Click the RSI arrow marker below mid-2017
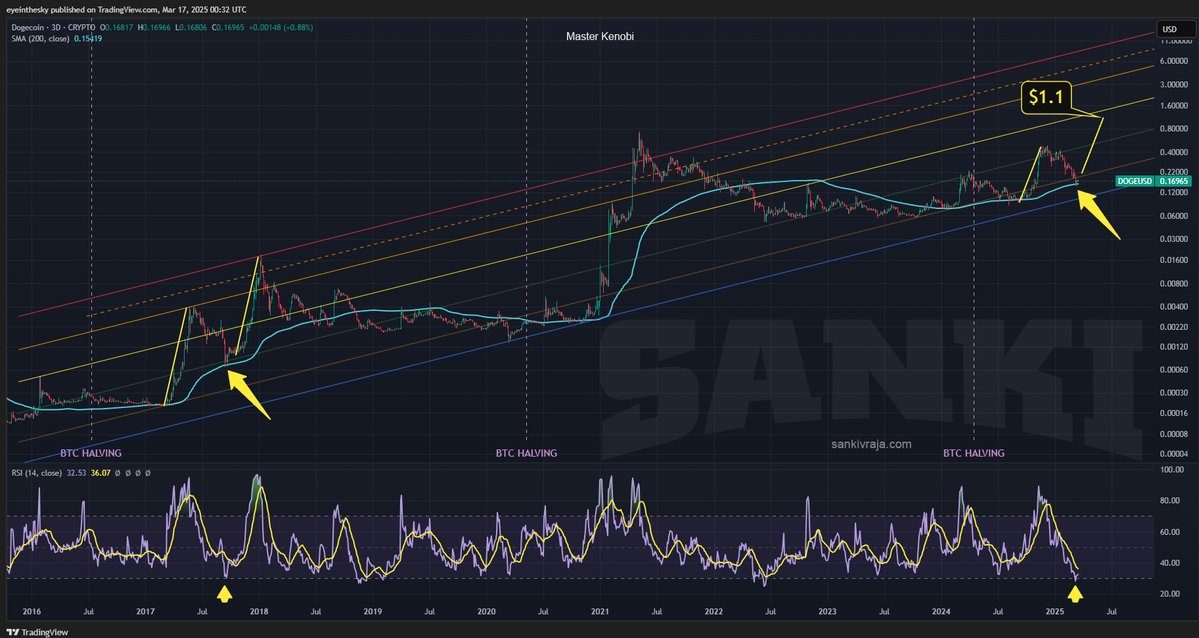This screenshot has width=1199, height=638. click(x=224, y=593)
